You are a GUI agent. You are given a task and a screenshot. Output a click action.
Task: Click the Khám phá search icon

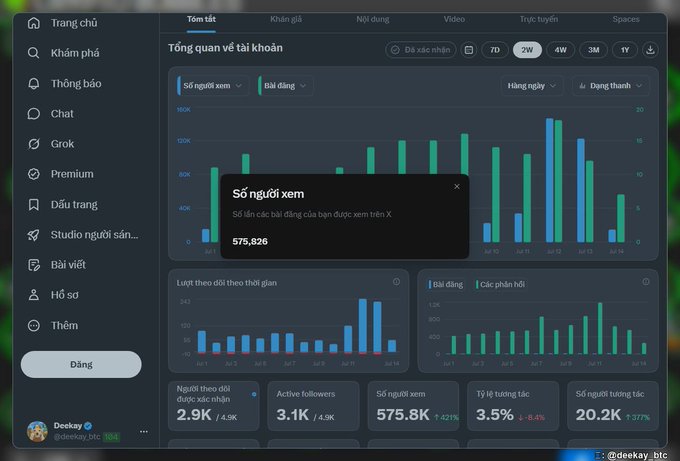pos(34,53)
